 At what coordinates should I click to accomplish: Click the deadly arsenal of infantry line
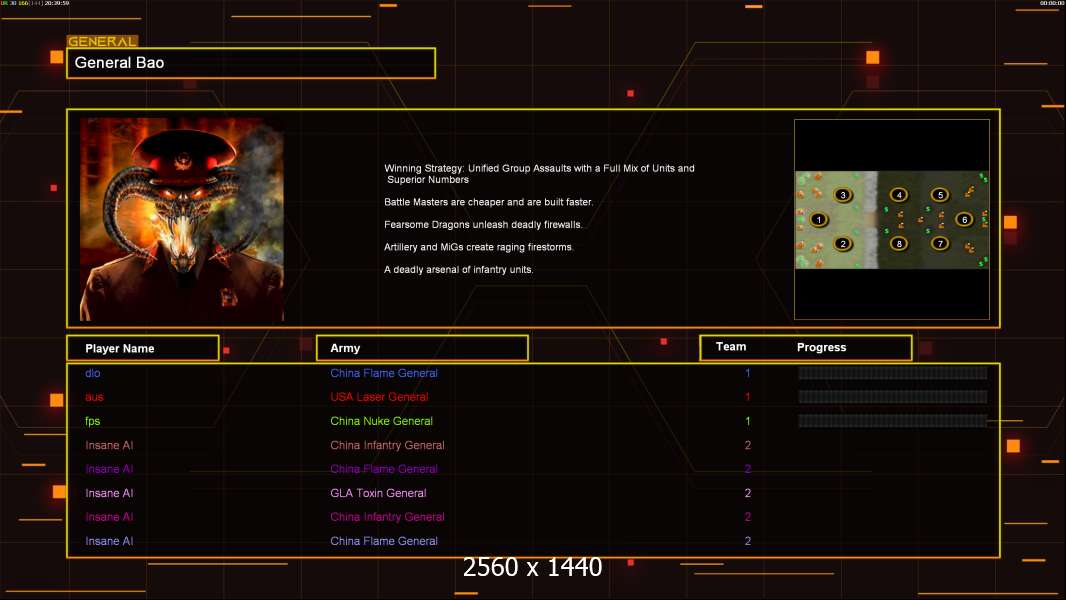[x=458, y=269]
